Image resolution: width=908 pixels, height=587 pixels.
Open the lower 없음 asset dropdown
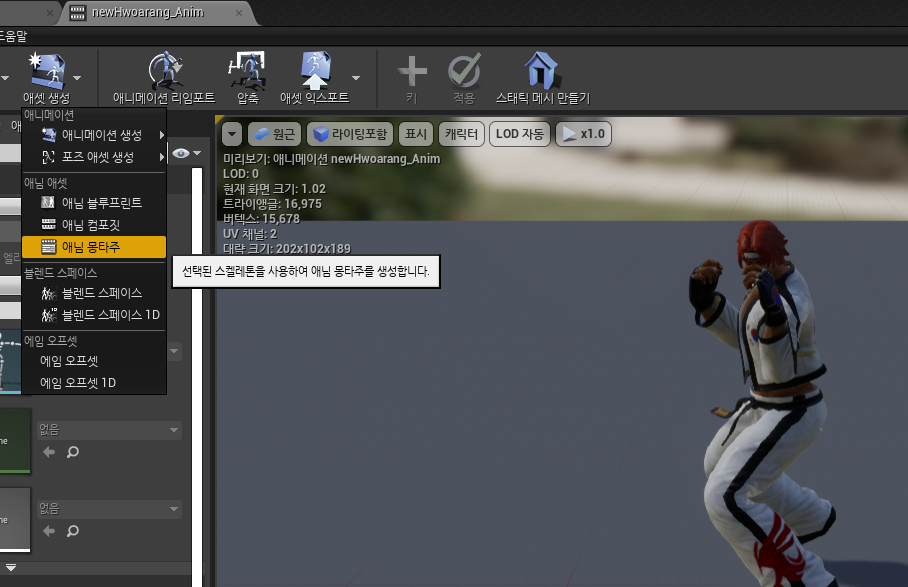point(109,509)
